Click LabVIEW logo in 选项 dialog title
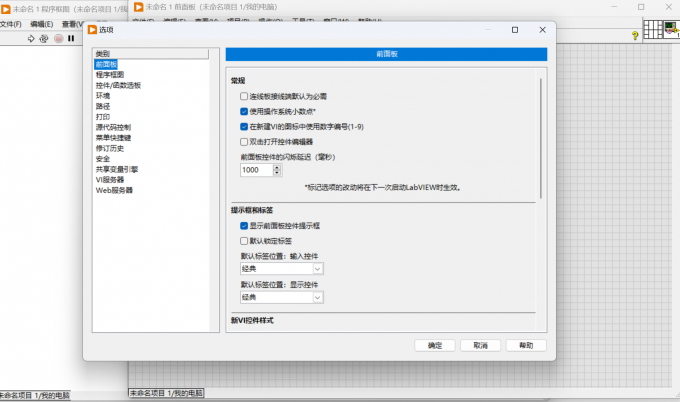 click(92, 29)
